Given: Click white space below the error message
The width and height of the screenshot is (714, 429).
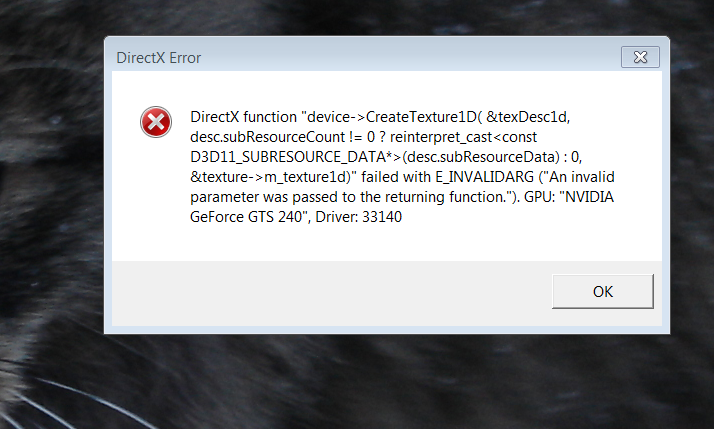Looking at the screenshot, I should click(387, 242).
